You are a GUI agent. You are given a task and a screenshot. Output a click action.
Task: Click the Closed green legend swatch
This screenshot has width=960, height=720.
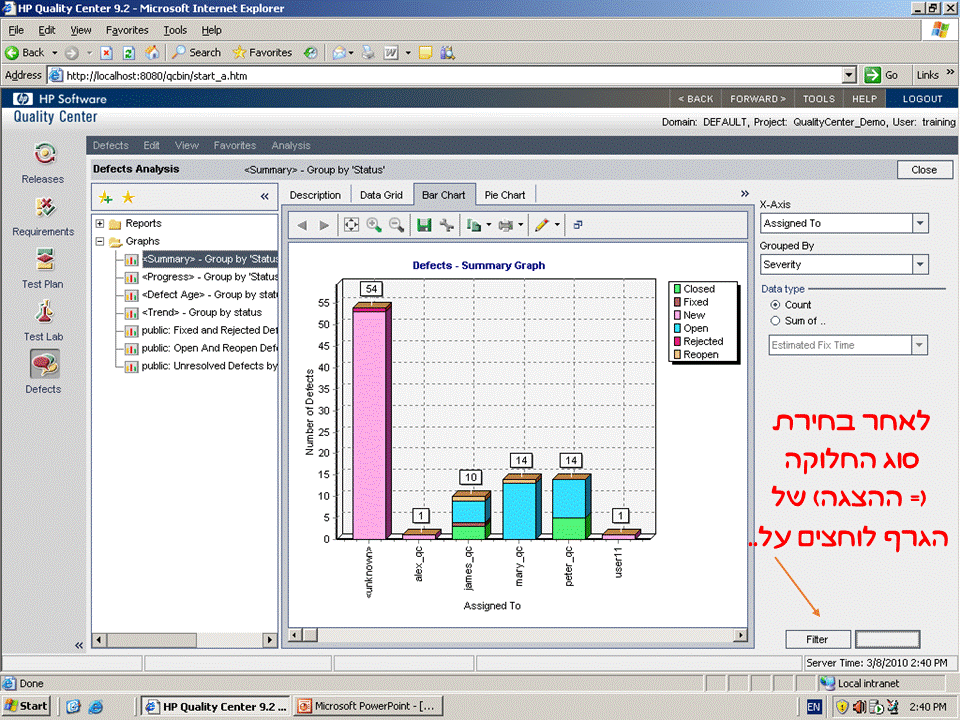tap(677, 289)
